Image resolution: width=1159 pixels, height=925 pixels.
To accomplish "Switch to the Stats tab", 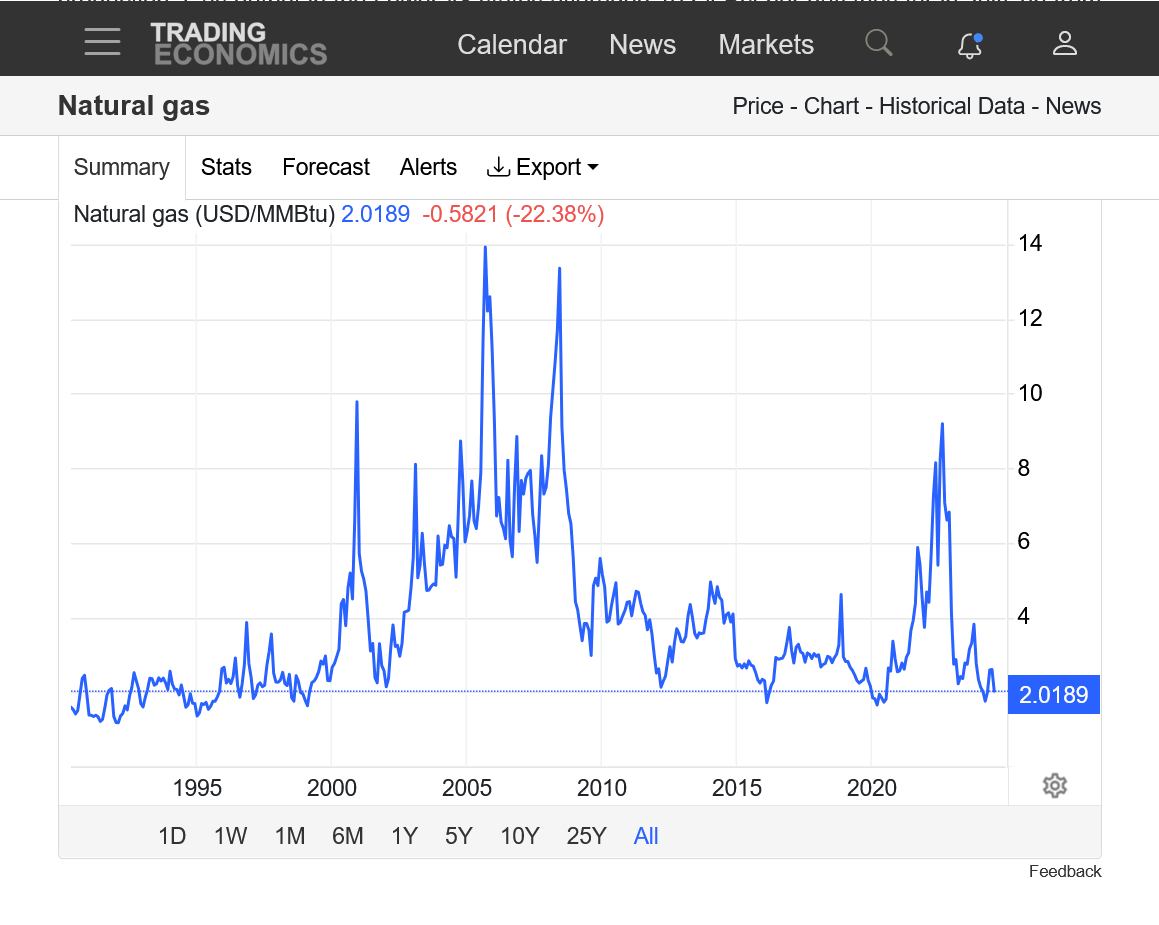I will [x=226, y=167].
